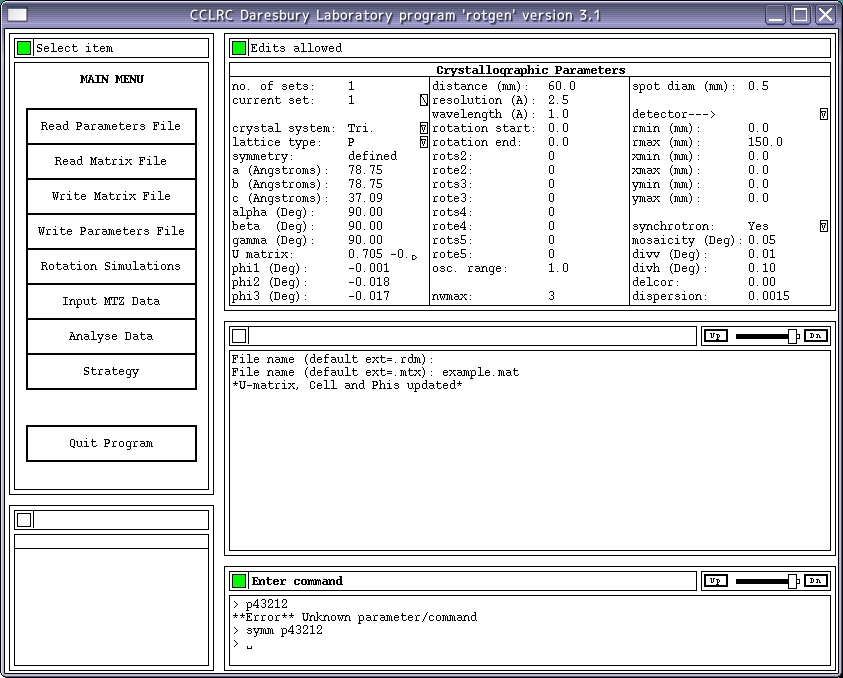
Task: Toggle the current set selector box
Action: tap(424, 101)
